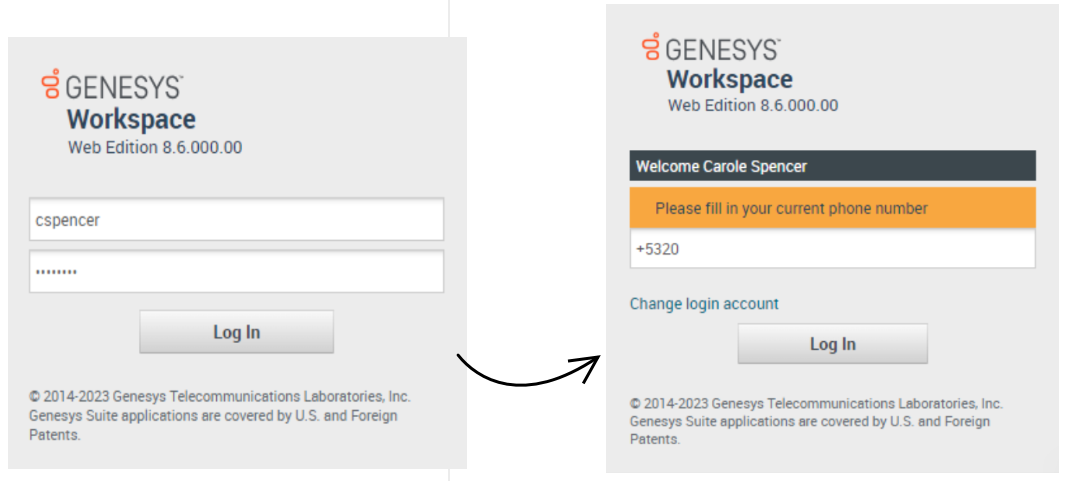Click the Web Edition version text above Welcome bar
Viewport: 1071px width, 481px height.
click(753, 105)
